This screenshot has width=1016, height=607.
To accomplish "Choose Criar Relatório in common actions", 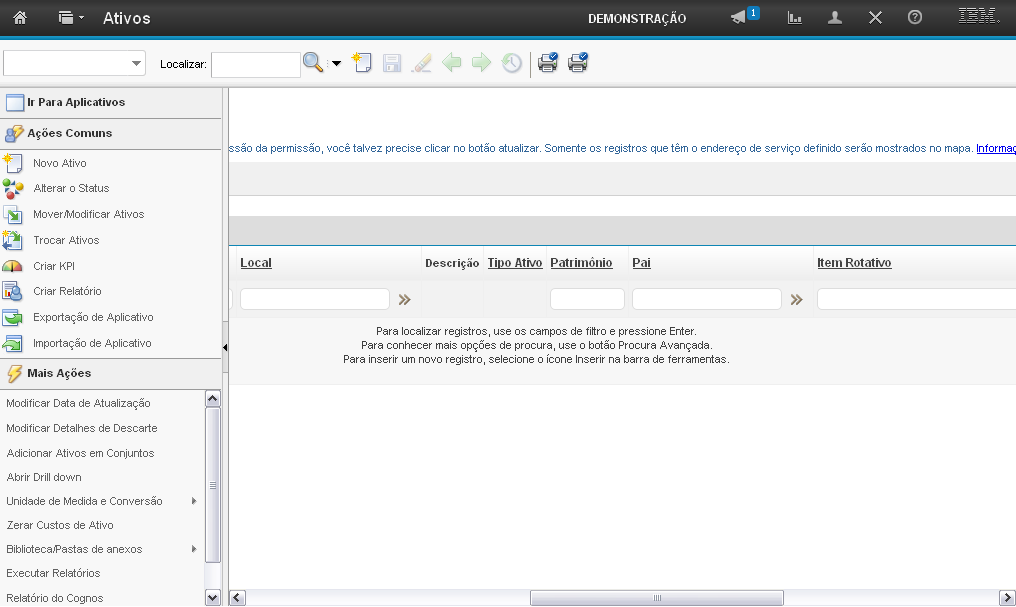I will pyautogui.click(x=67, y=291).
